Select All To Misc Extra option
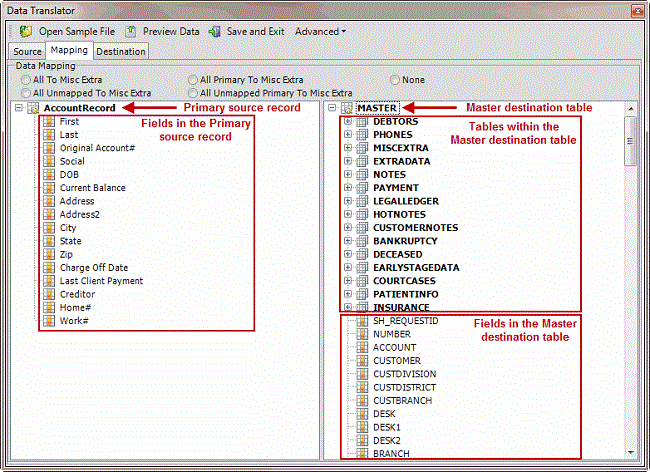Viewport: 650px width, 472px height. tap(26, 79)
